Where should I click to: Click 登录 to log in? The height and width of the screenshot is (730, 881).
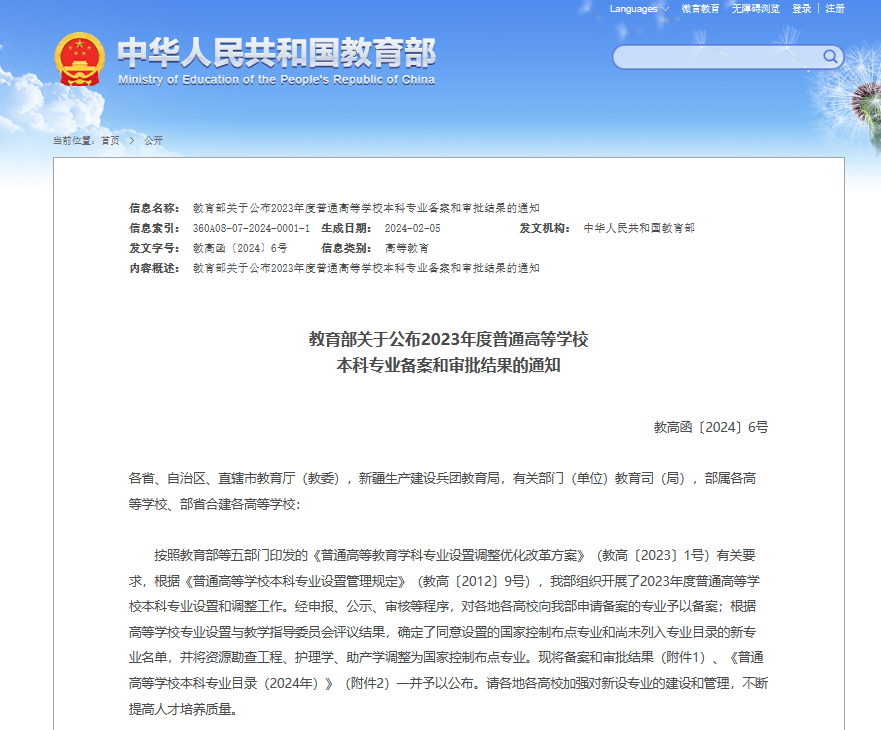tap(800, 10)
